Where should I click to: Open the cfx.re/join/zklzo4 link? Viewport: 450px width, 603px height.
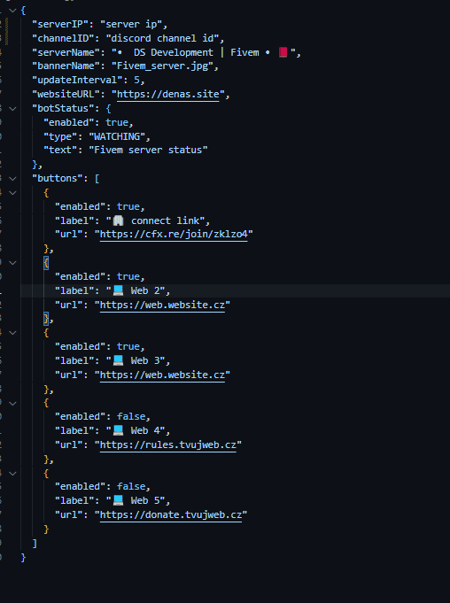click(x=173, y=234)
